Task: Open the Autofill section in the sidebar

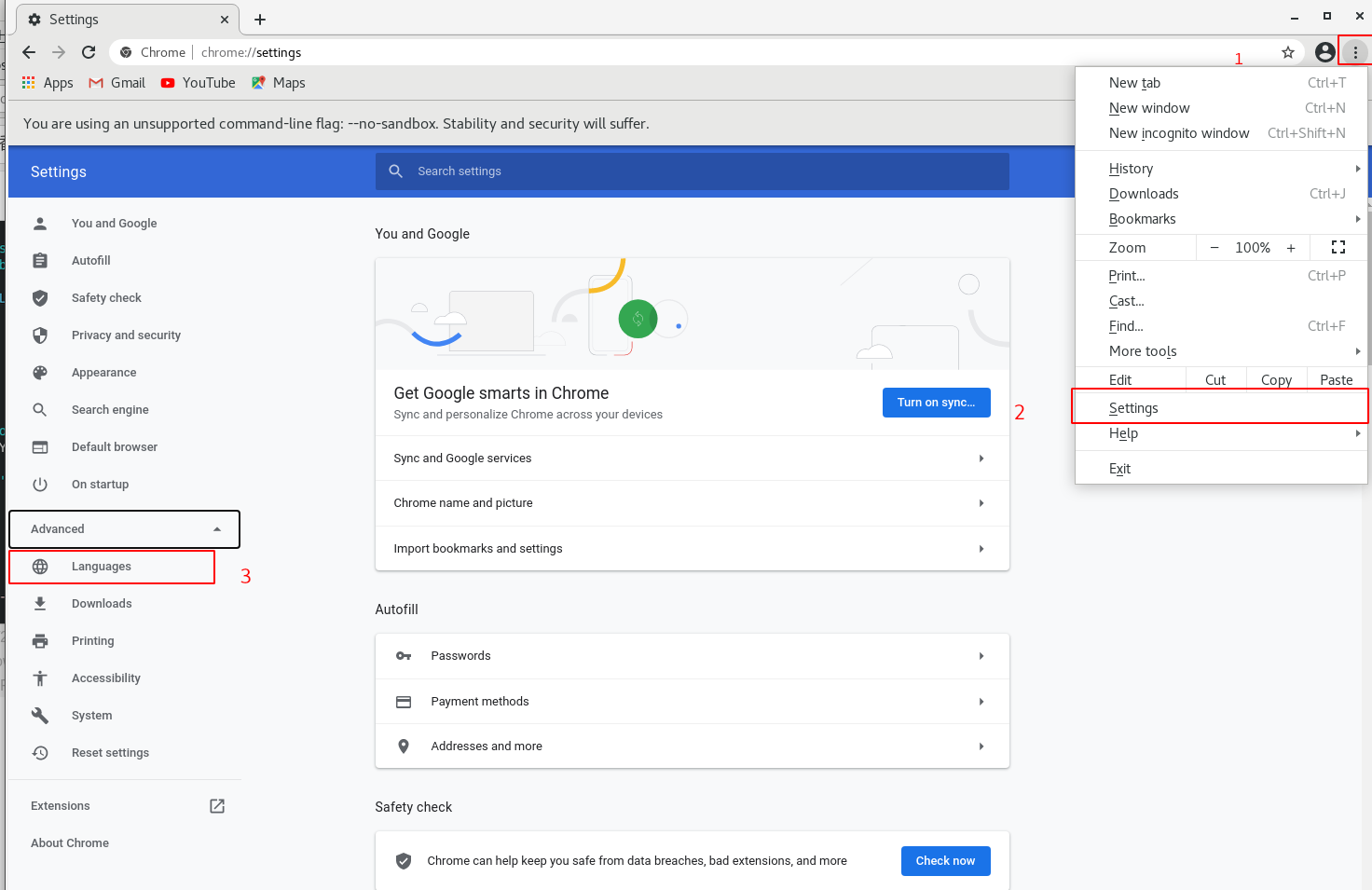Action: pyautogui.click(x=90, y=261)
